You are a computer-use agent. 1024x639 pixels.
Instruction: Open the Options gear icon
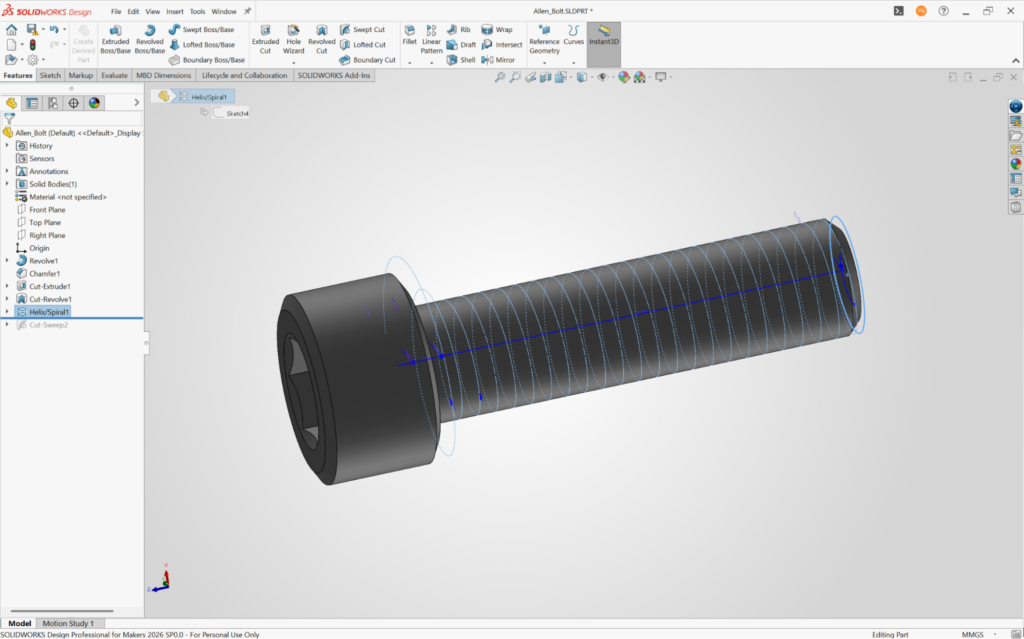32,59
